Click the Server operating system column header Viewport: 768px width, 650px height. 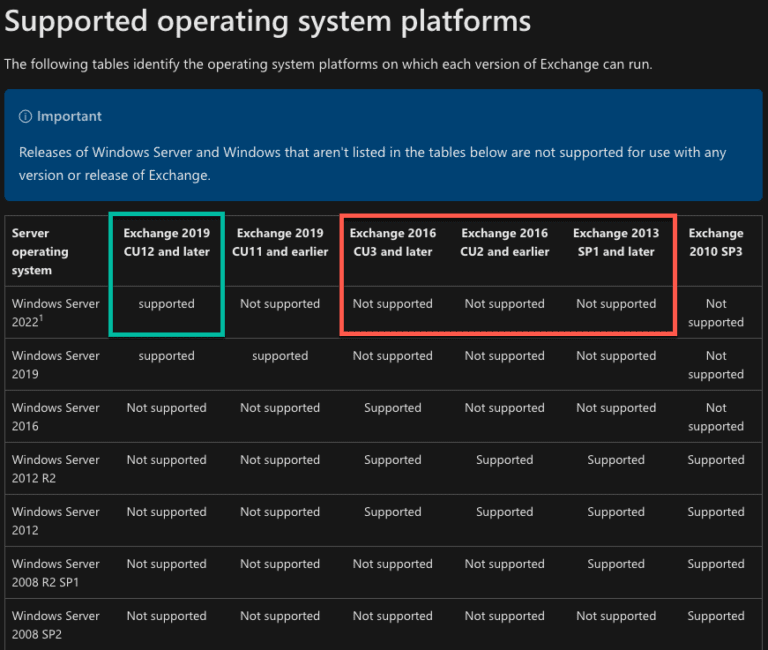[40, 251]
